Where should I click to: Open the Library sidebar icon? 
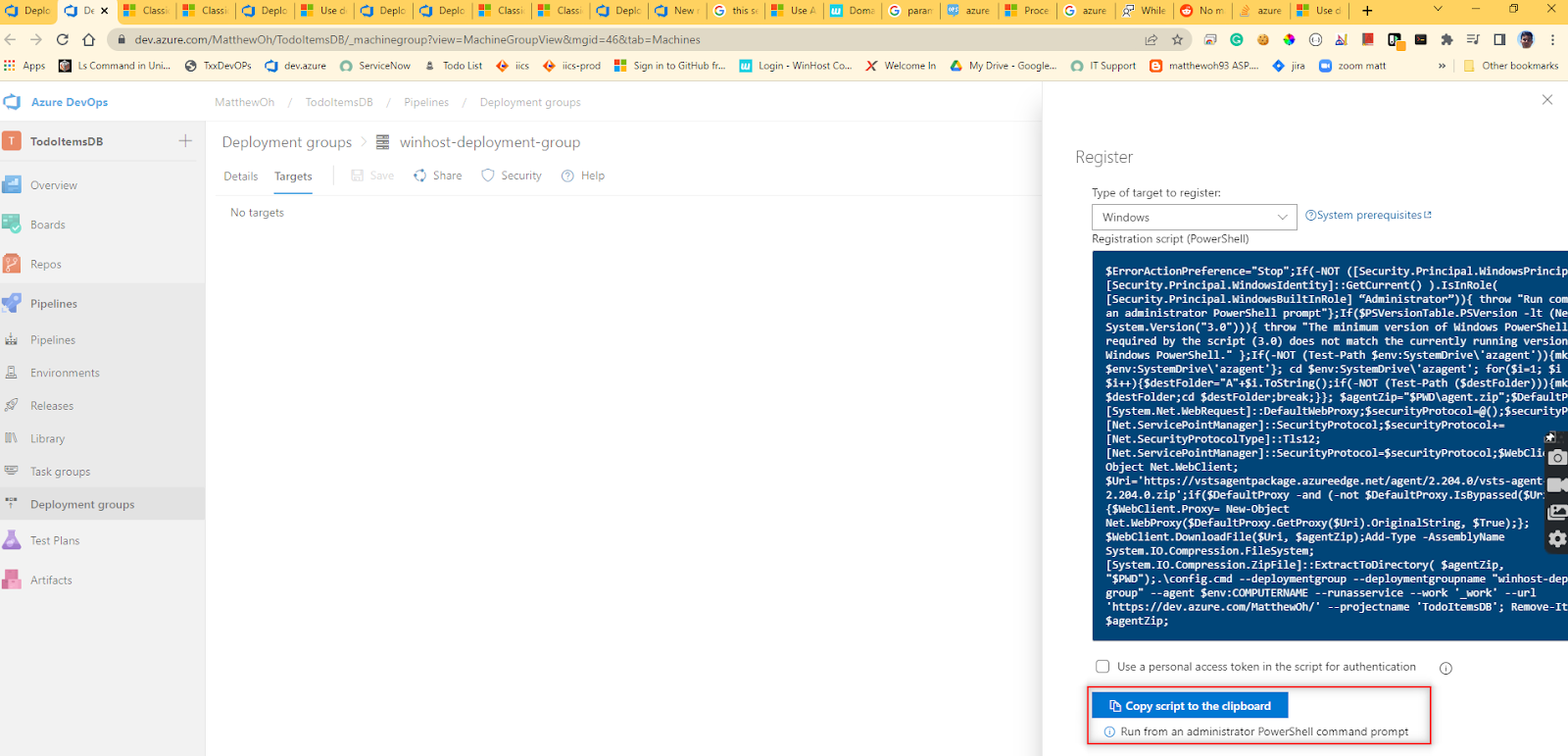12,438
